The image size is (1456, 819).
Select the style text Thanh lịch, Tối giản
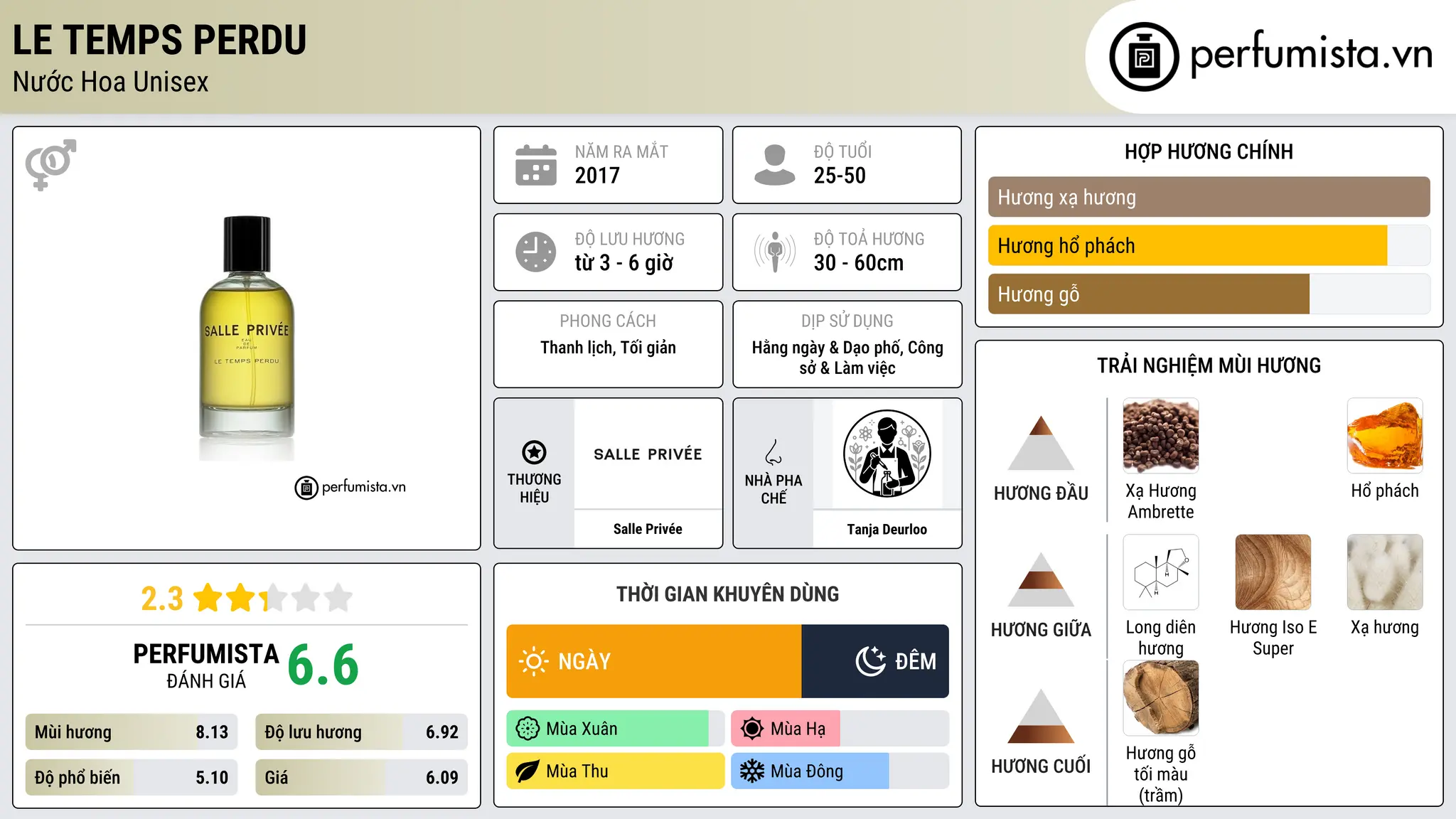[x=608, y=348]
